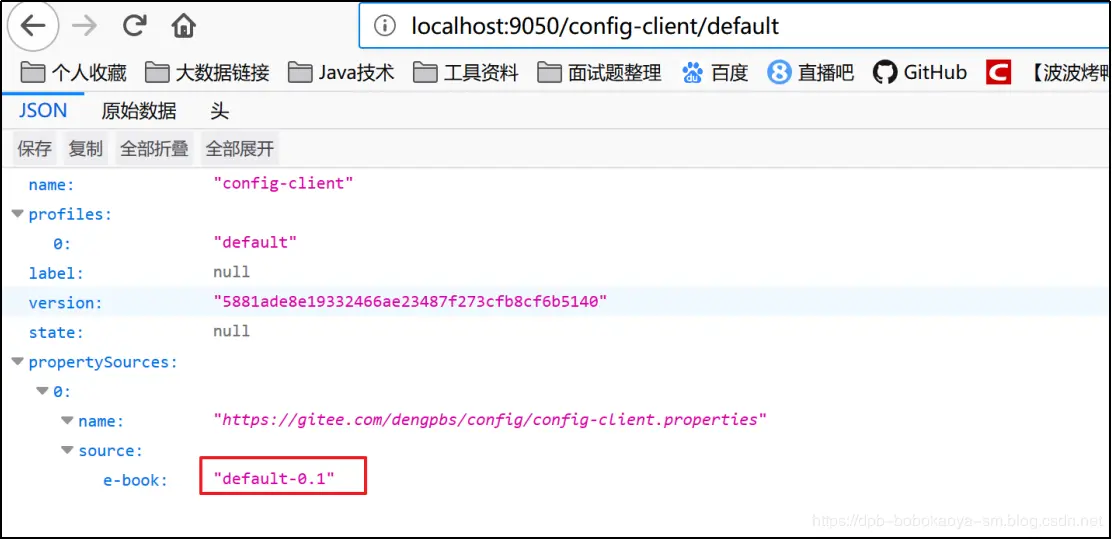The width and height of the screenshot is (1112, 539).
Task: Open the 大数据链接 bookmark folder
Action: coord(207,72)
